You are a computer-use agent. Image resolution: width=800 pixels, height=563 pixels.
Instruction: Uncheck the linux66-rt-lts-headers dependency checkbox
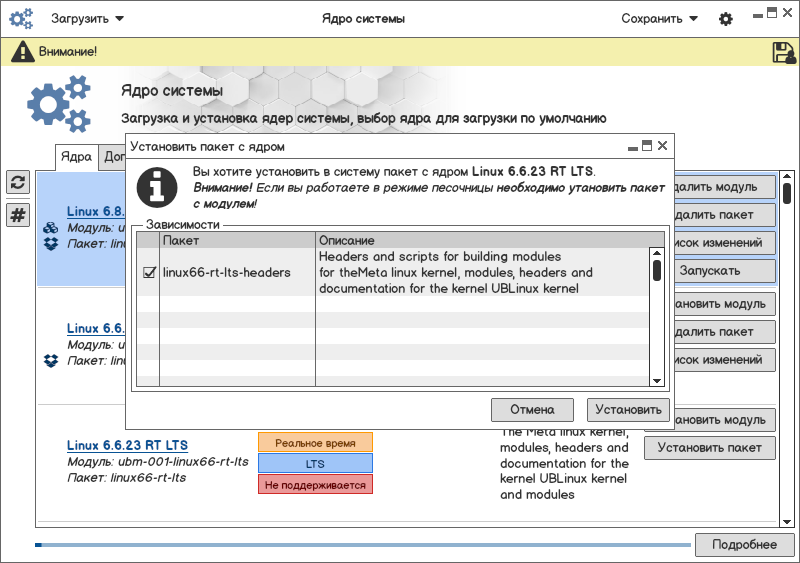coord(149,273)
